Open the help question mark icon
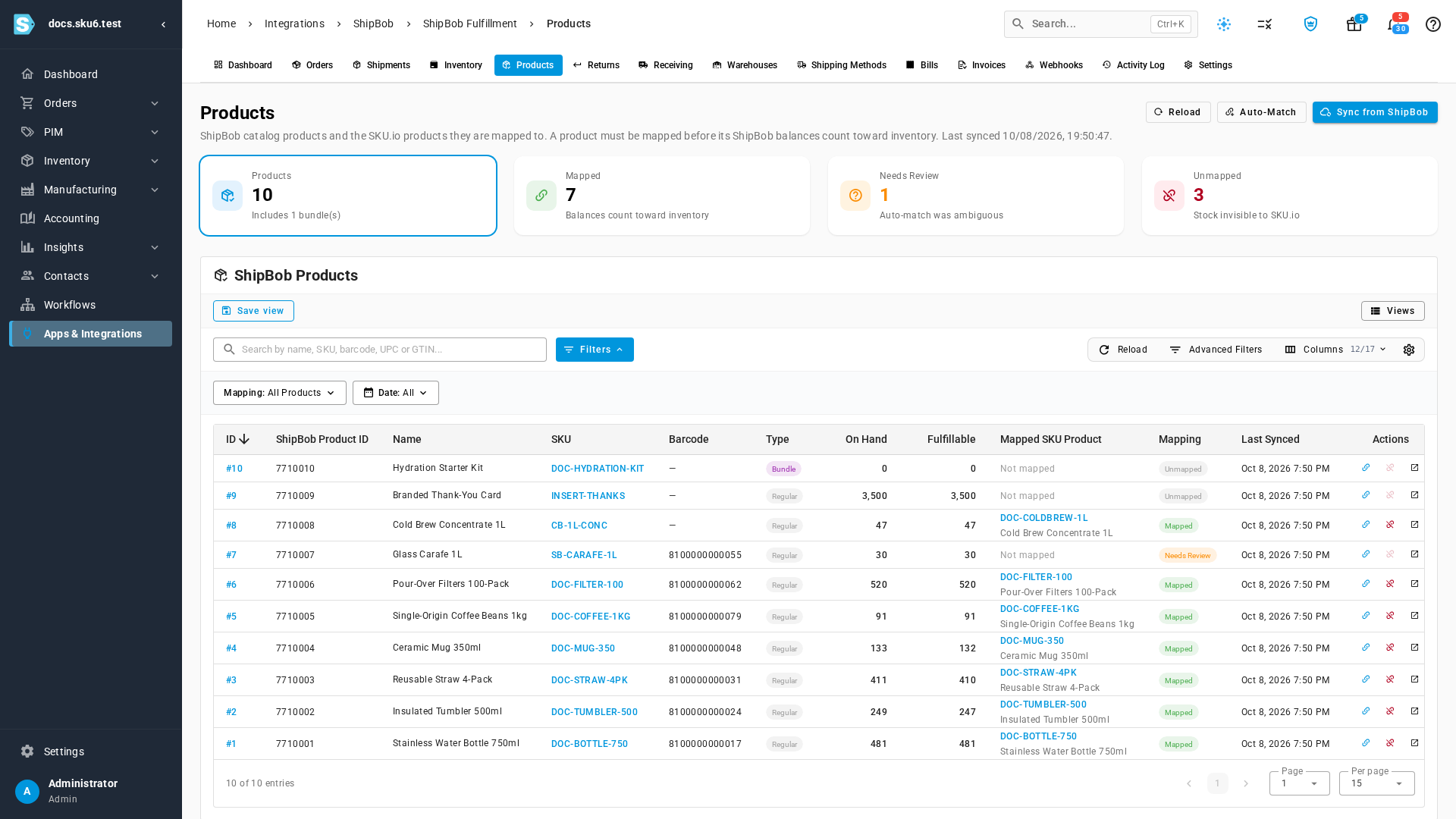Image resolution: width=1456 pixels, height=819 pixels. pyautogui.click(x=1432, y=24)
